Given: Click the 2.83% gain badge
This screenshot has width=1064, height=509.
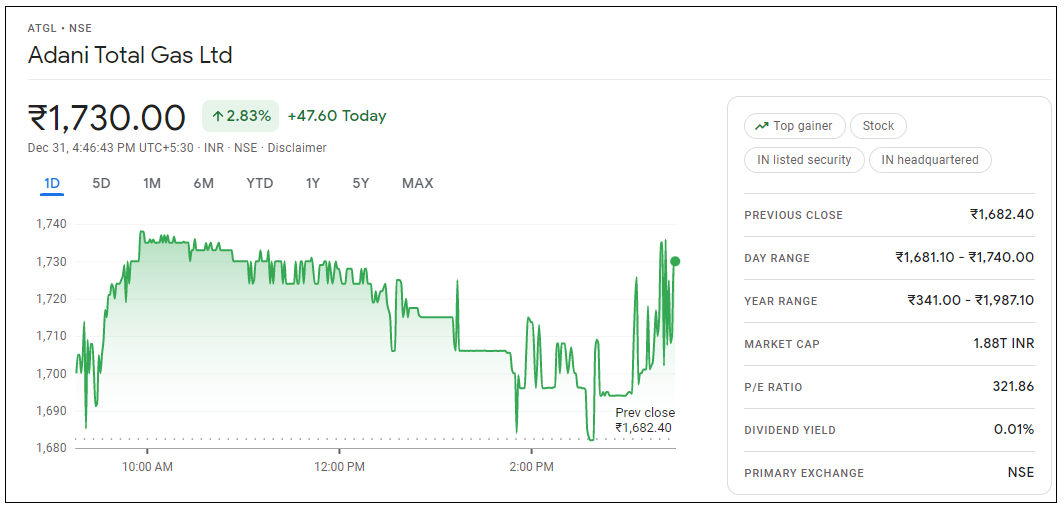Looking at the screenshot, I should pyautogui.click(x=240, y=116).
